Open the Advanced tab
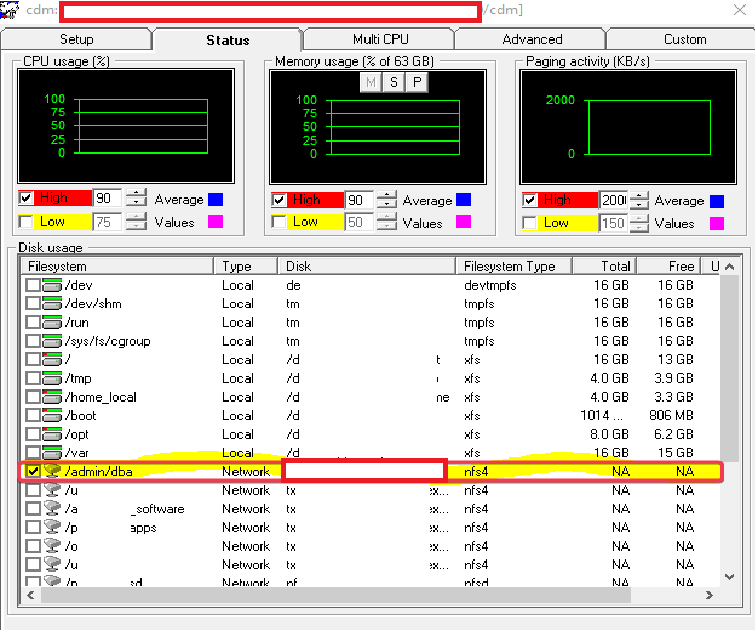The height and width of the screenshot is (630, 755). (x=532, y=39)
